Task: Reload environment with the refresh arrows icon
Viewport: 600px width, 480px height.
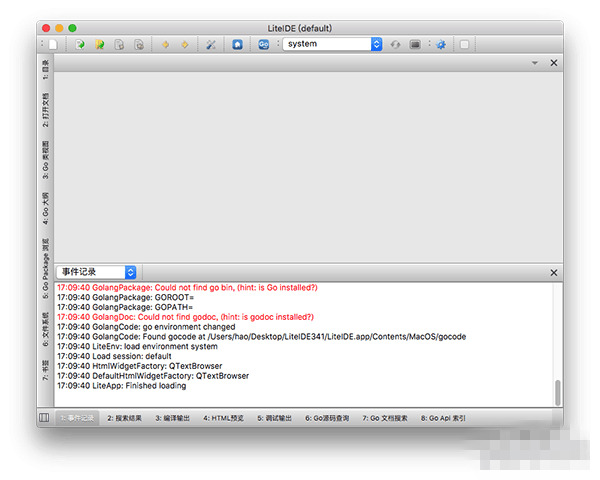Action: 395,45
